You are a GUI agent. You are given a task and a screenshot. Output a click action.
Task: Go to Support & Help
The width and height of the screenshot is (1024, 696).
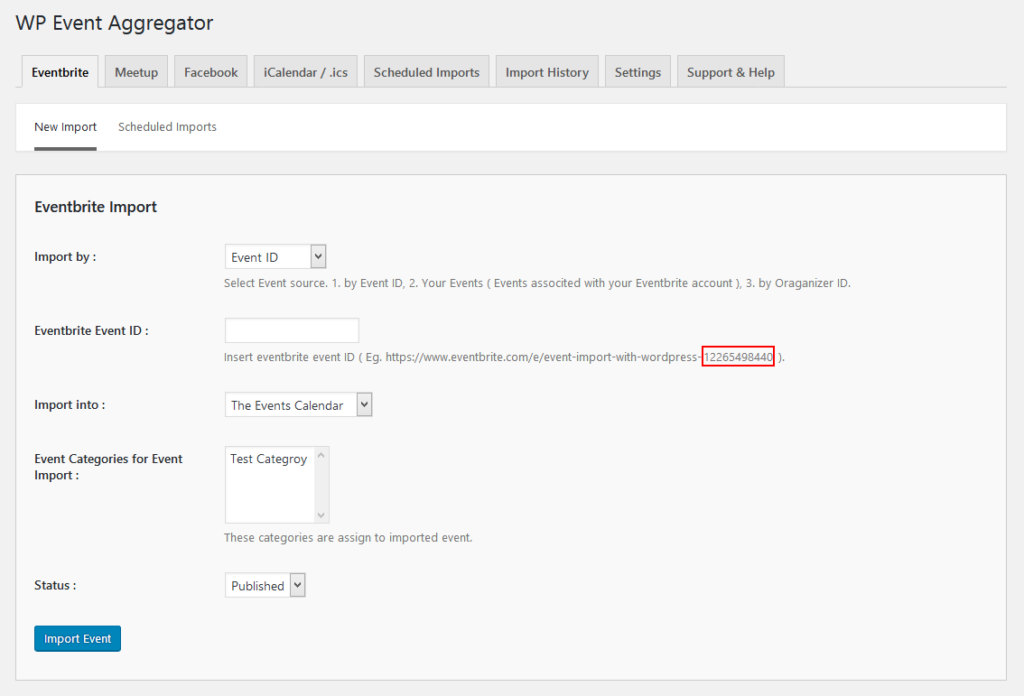pyautogui.click(x=730, y=71)
